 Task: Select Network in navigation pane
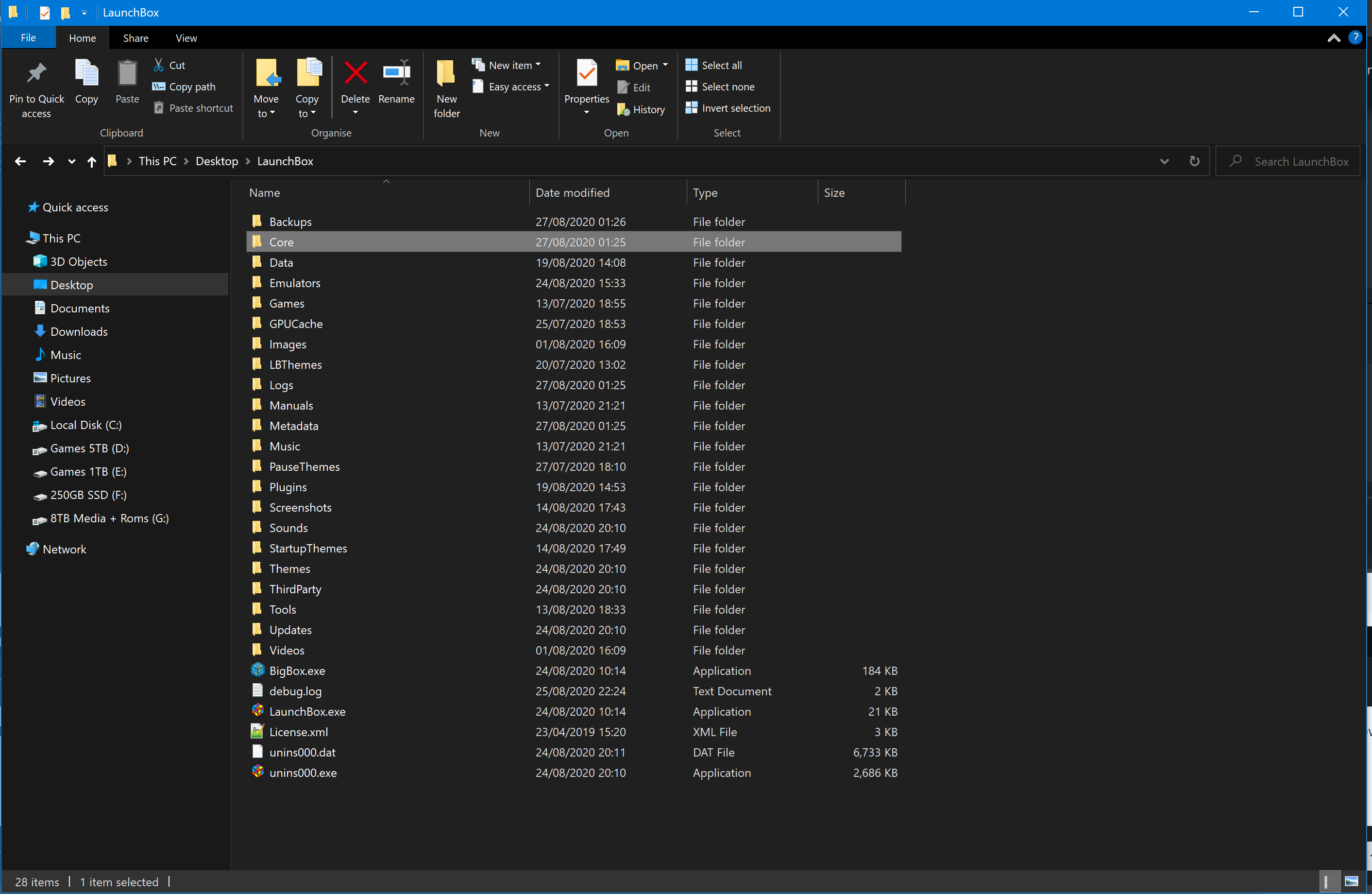pyautogui.click(x=64, y=549)
